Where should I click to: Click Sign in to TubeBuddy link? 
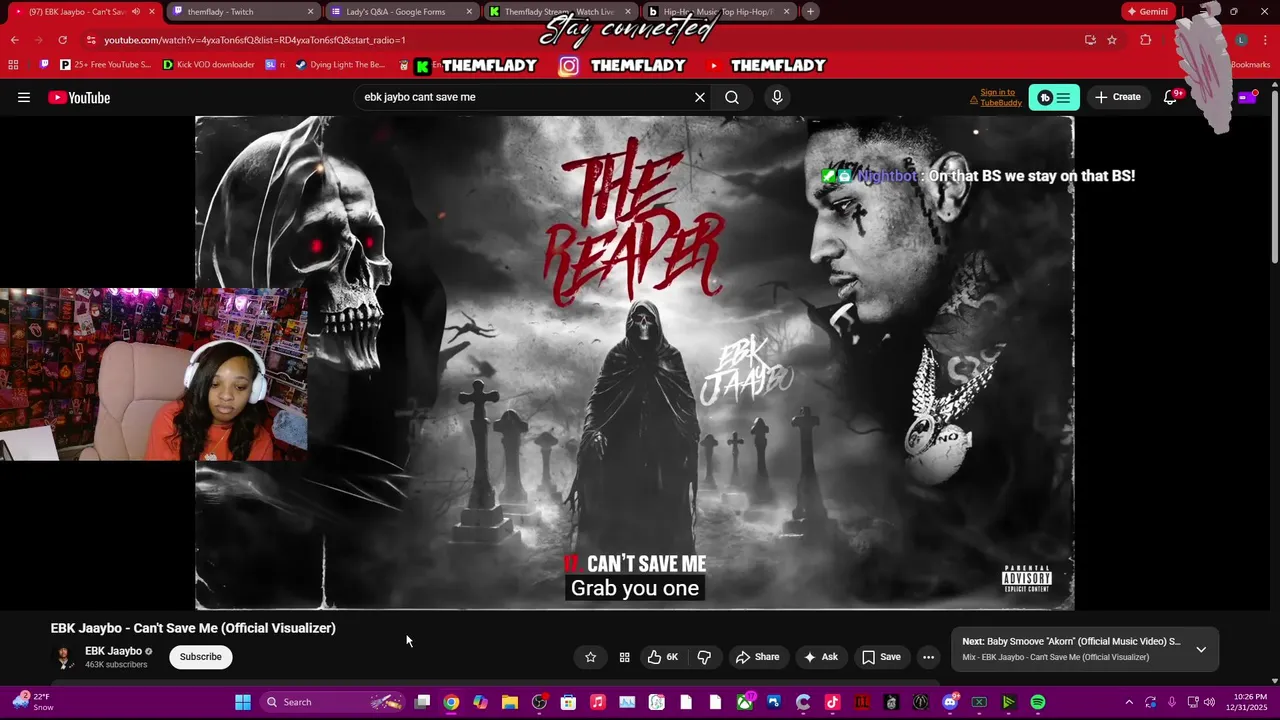(x=996, y=97)
